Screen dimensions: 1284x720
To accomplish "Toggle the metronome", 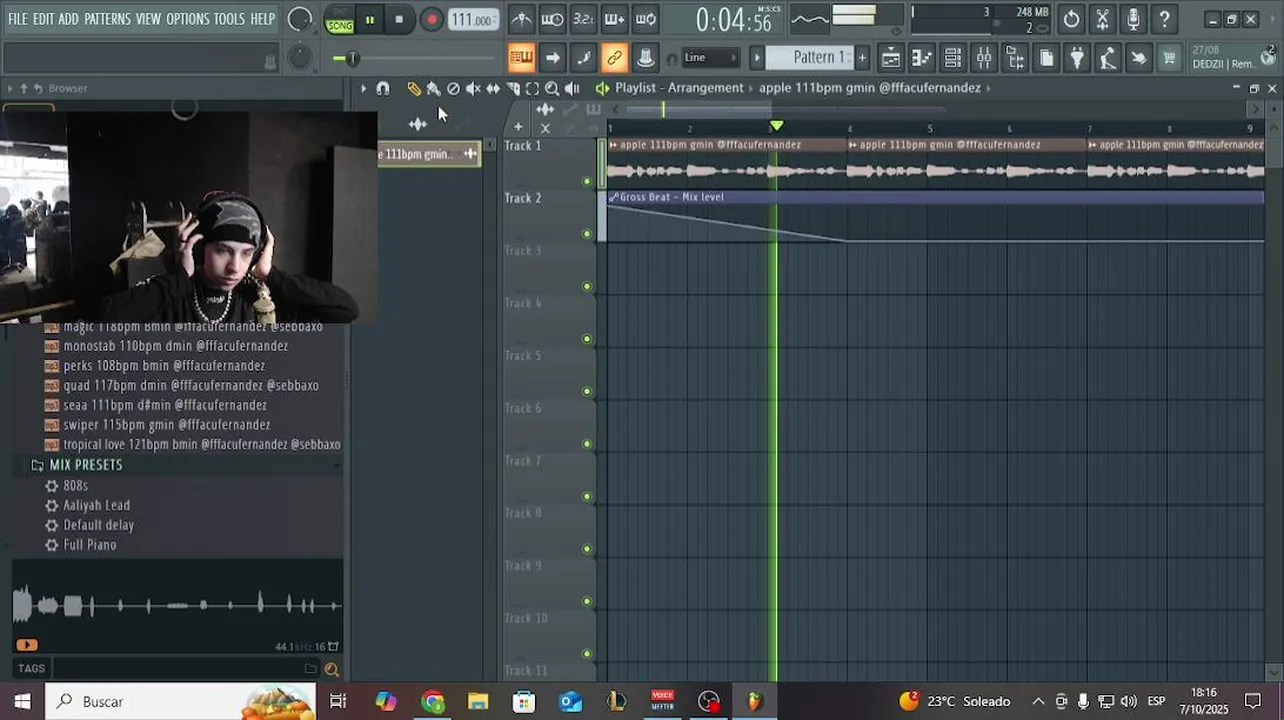I will [x=521, y=19].
